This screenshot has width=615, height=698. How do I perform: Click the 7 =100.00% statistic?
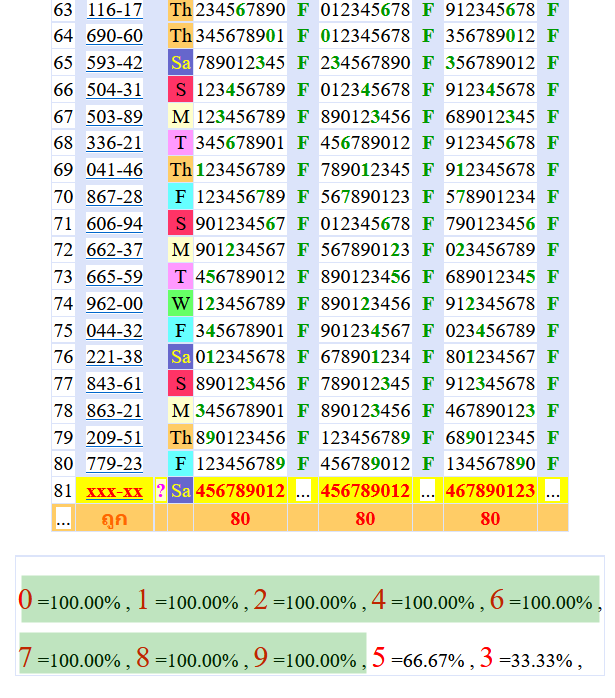click(x=69, y=658)
